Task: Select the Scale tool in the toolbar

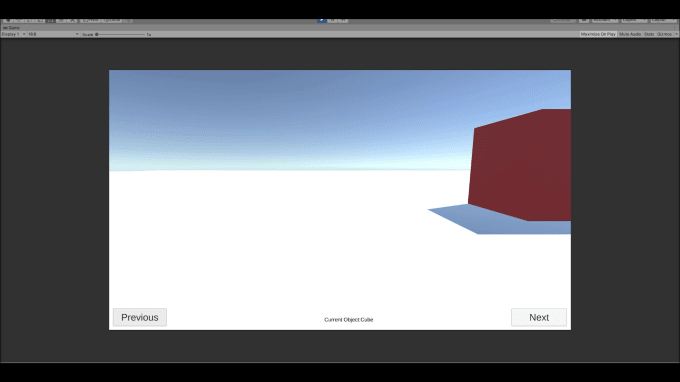Action: [40, 20]
